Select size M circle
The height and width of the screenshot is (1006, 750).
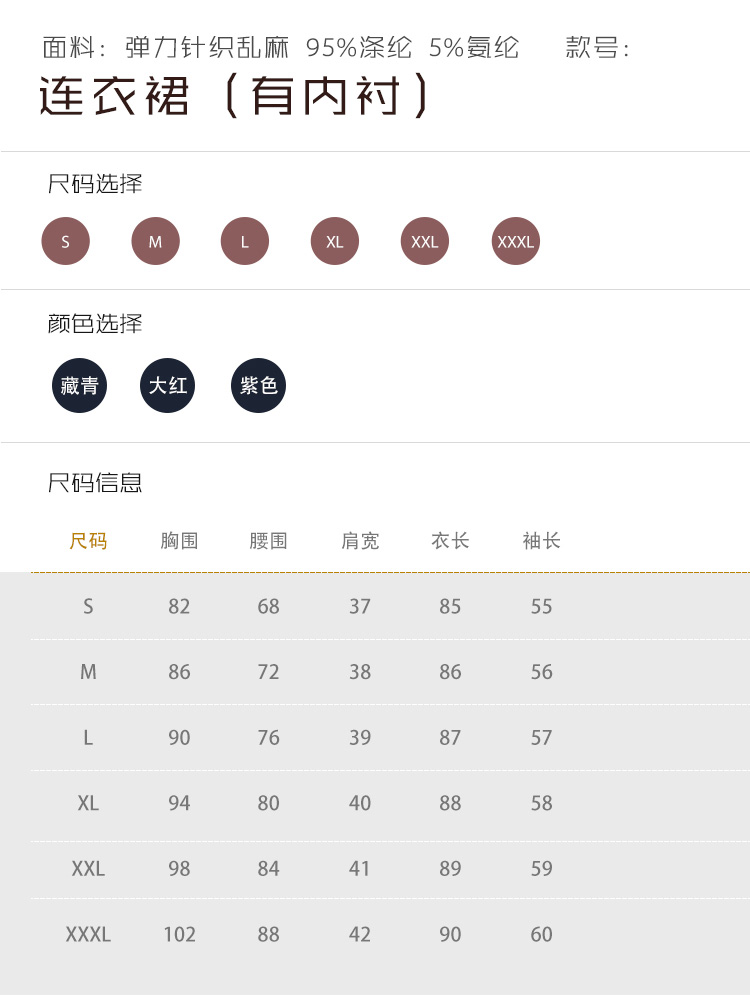pos(155,241)
